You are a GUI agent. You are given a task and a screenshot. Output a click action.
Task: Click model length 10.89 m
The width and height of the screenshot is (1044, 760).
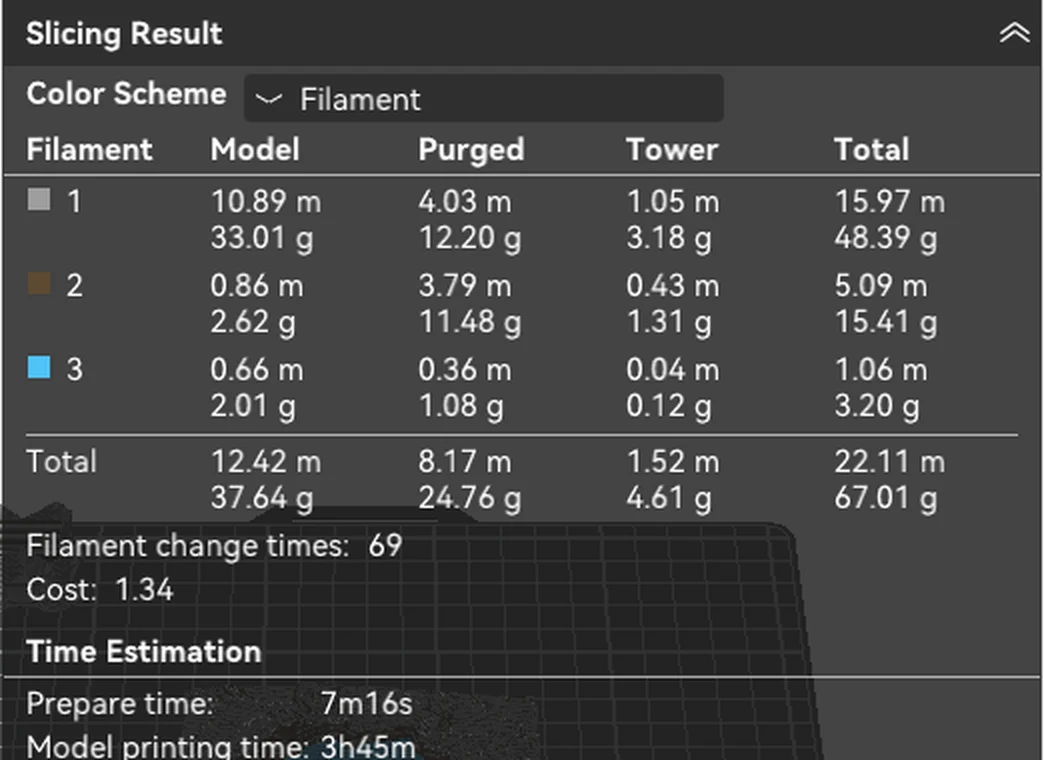coord(266,201)
